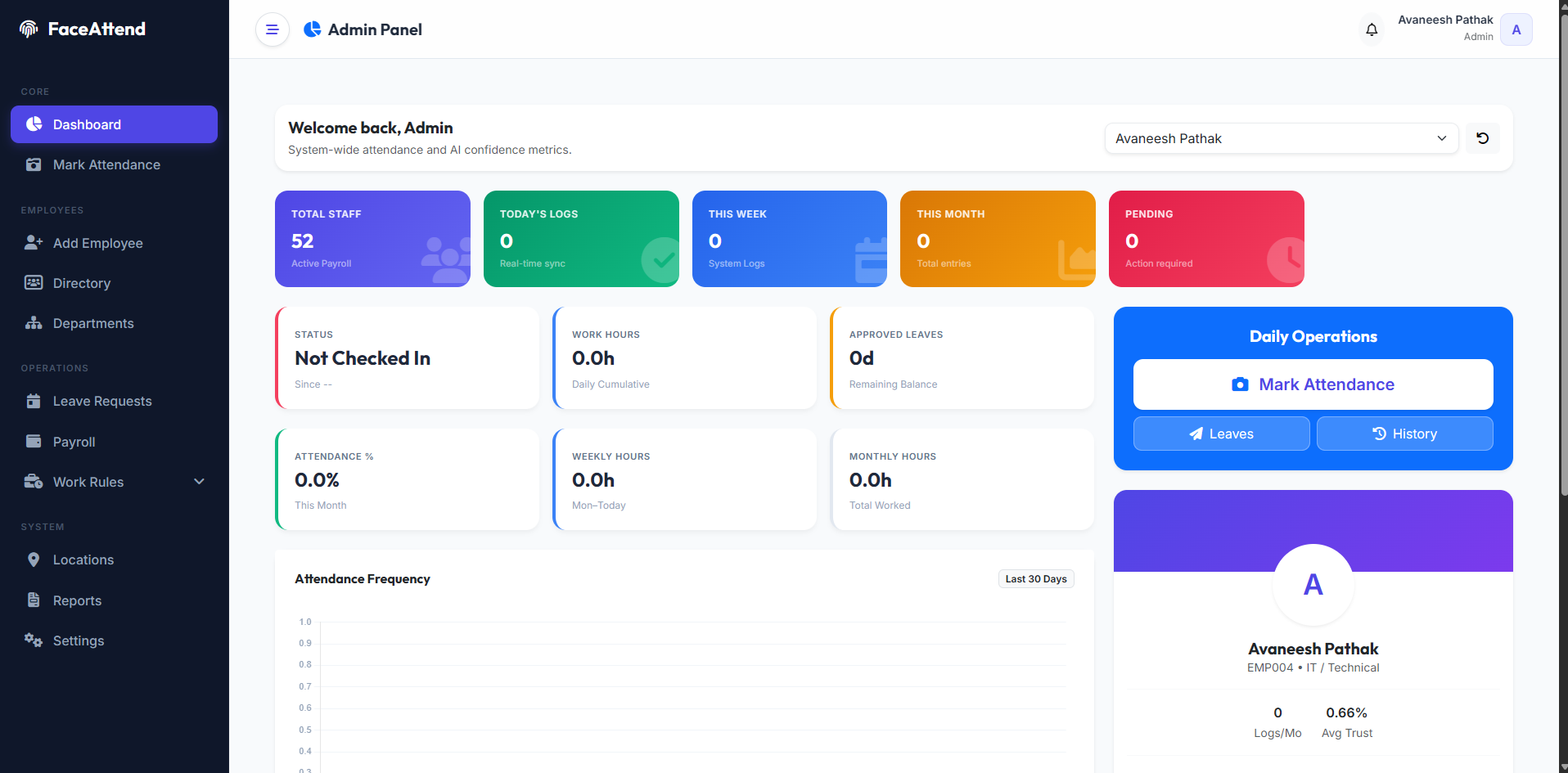This screenshot has height=773, width=1568.
Task: Click the Mark Attendance button in Daily Operations
Action: click(1313, 384)
